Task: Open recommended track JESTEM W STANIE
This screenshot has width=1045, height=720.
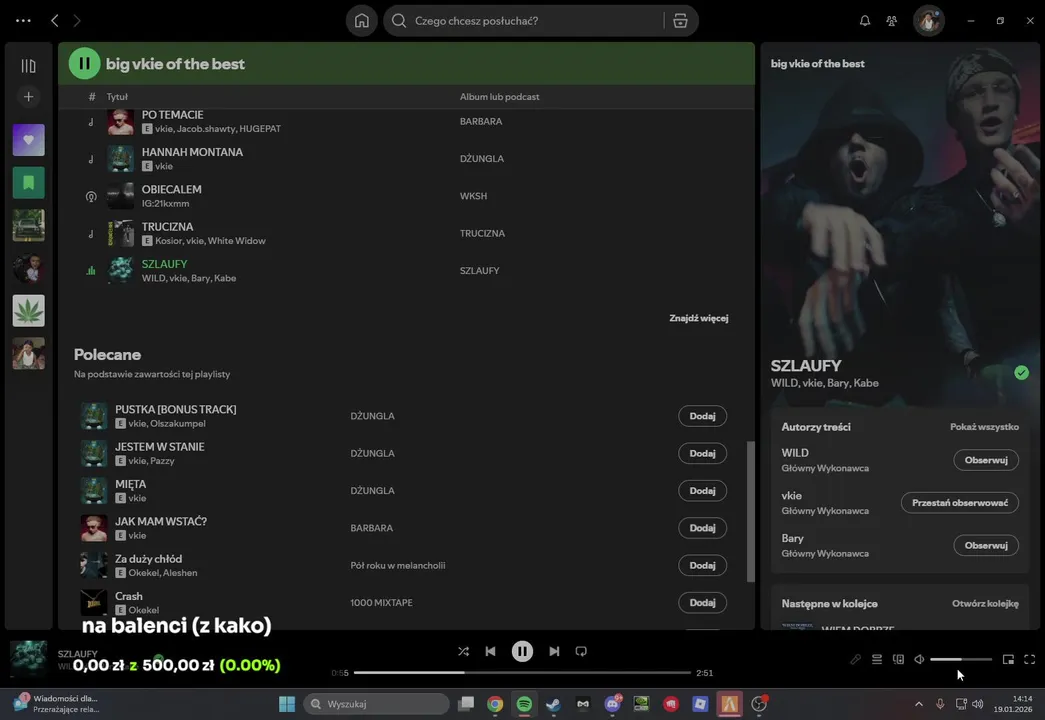Action: point(159,447)
